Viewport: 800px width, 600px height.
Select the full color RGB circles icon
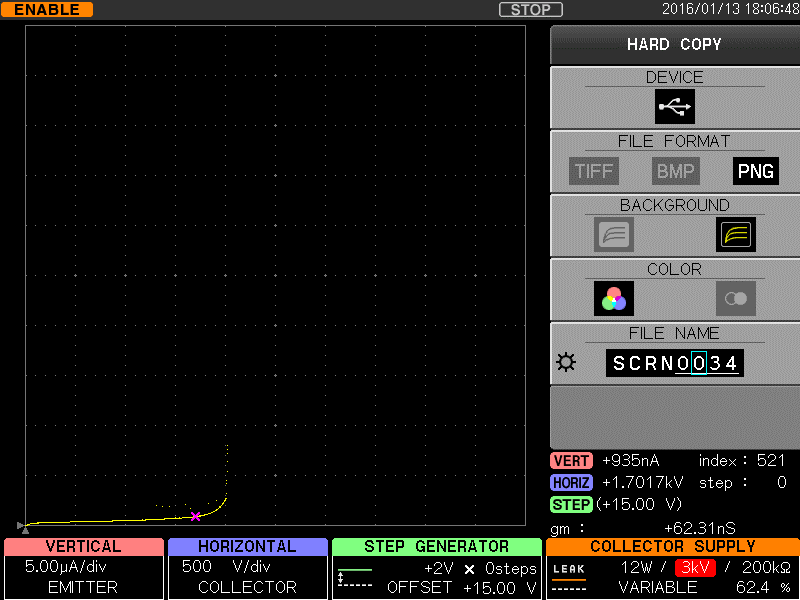click(614, 298)
